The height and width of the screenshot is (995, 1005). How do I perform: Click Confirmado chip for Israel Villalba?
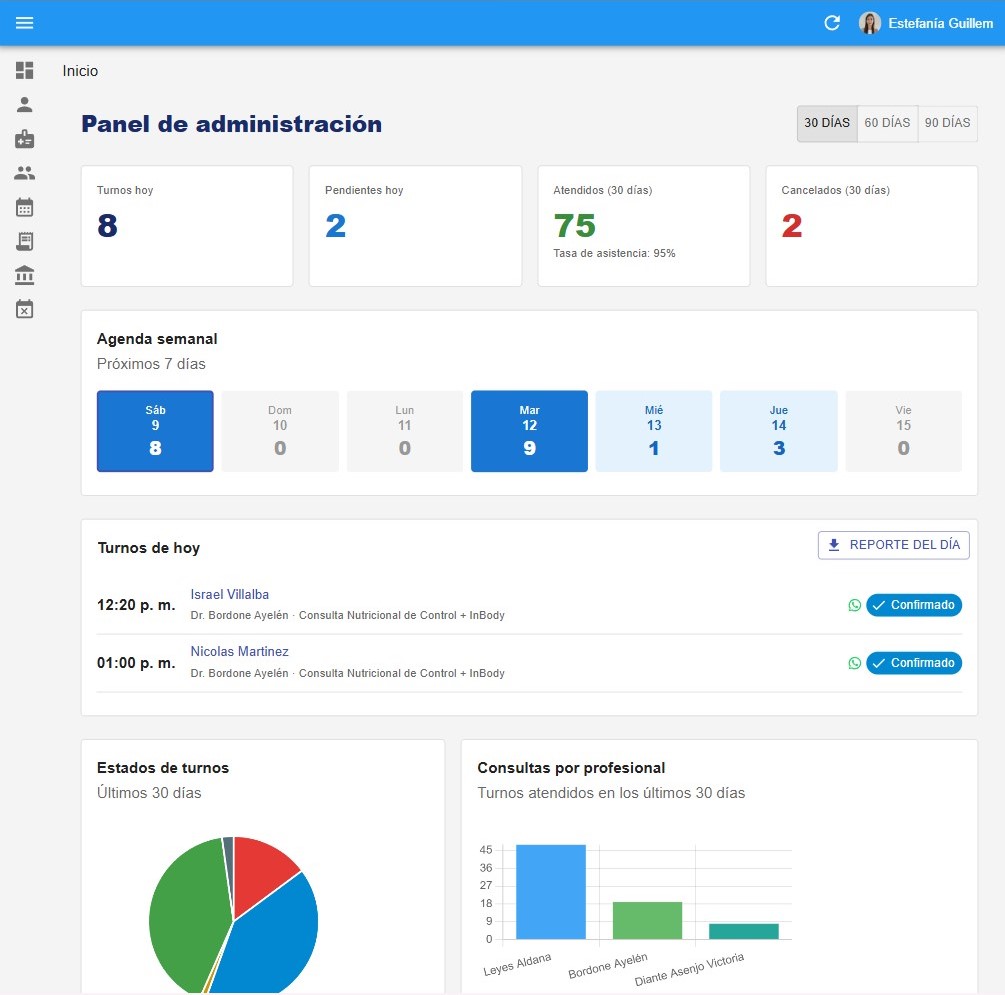click(x=914, y=605)
